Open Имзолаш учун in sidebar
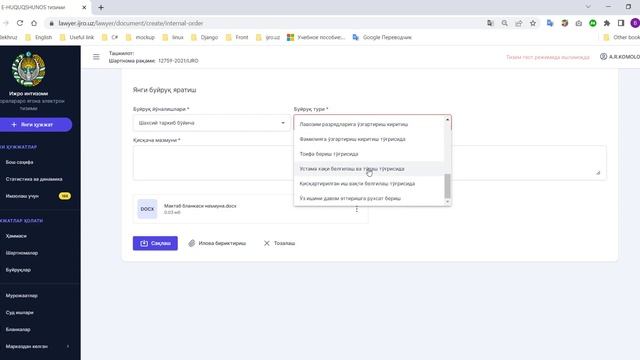Image resolution: width=640 pixels, height=360 pixels. pos(22,196)
